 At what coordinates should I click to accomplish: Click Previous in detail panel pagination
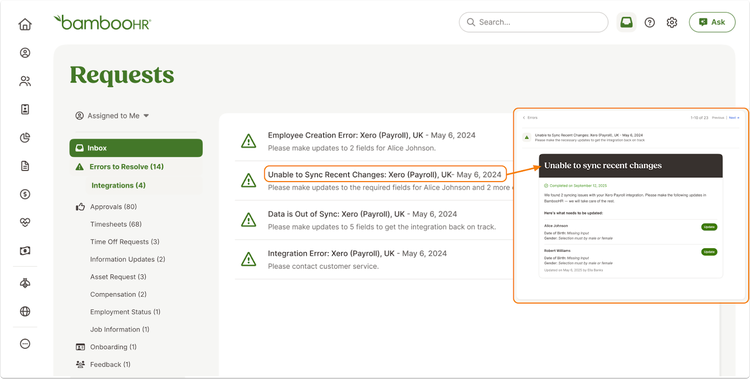718,118
